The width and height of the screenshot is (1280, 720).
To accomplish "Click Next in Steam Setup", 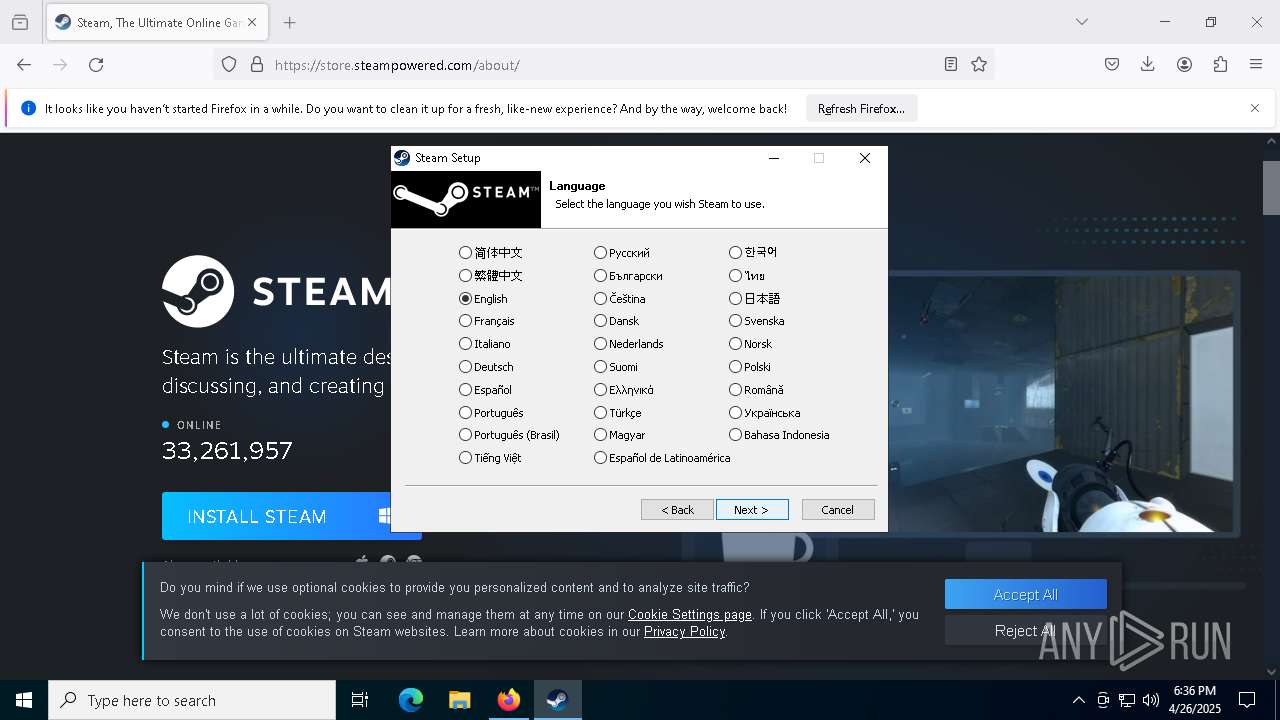I will click(x=752, y=510).
